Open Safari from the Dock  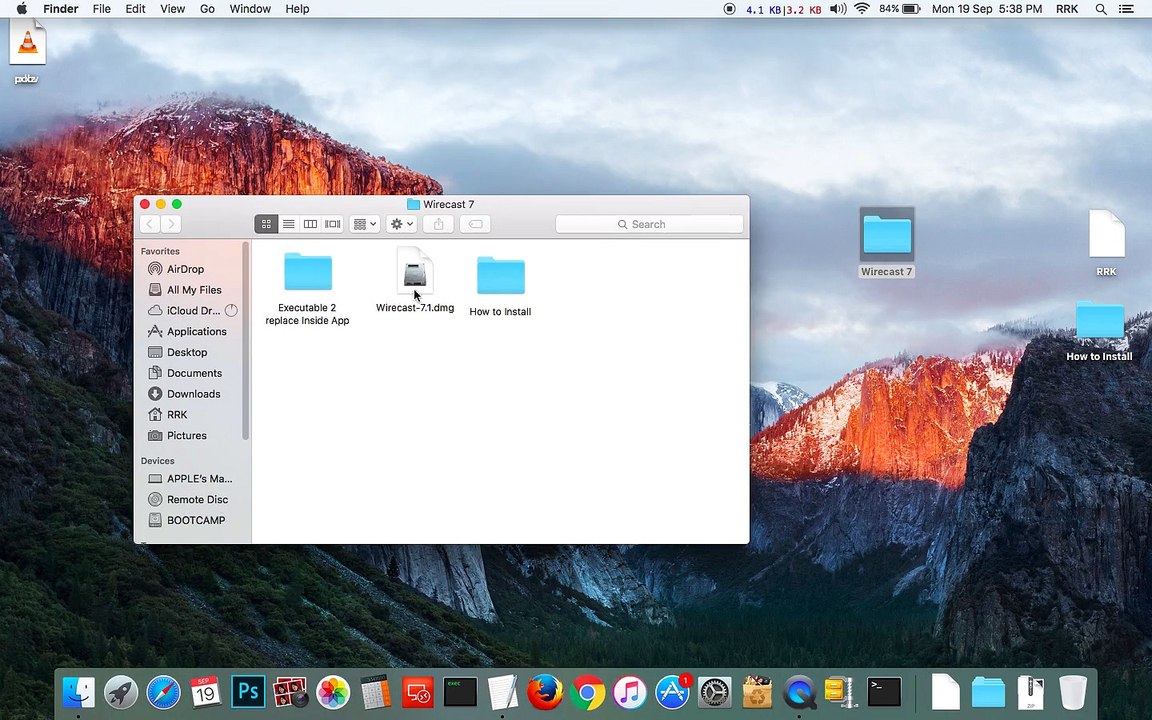(163, 692)
